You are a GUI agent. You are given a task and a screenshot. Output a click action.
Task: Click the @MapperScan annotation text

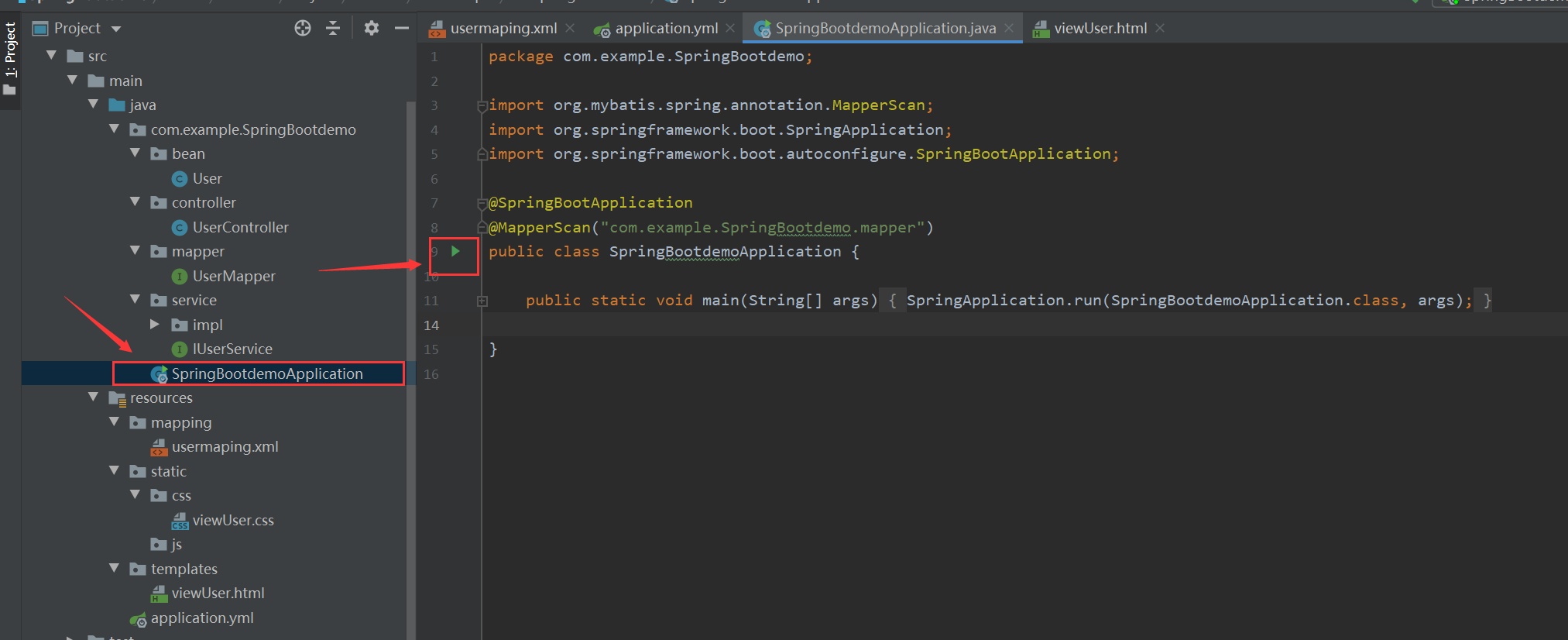click(540, 227)
